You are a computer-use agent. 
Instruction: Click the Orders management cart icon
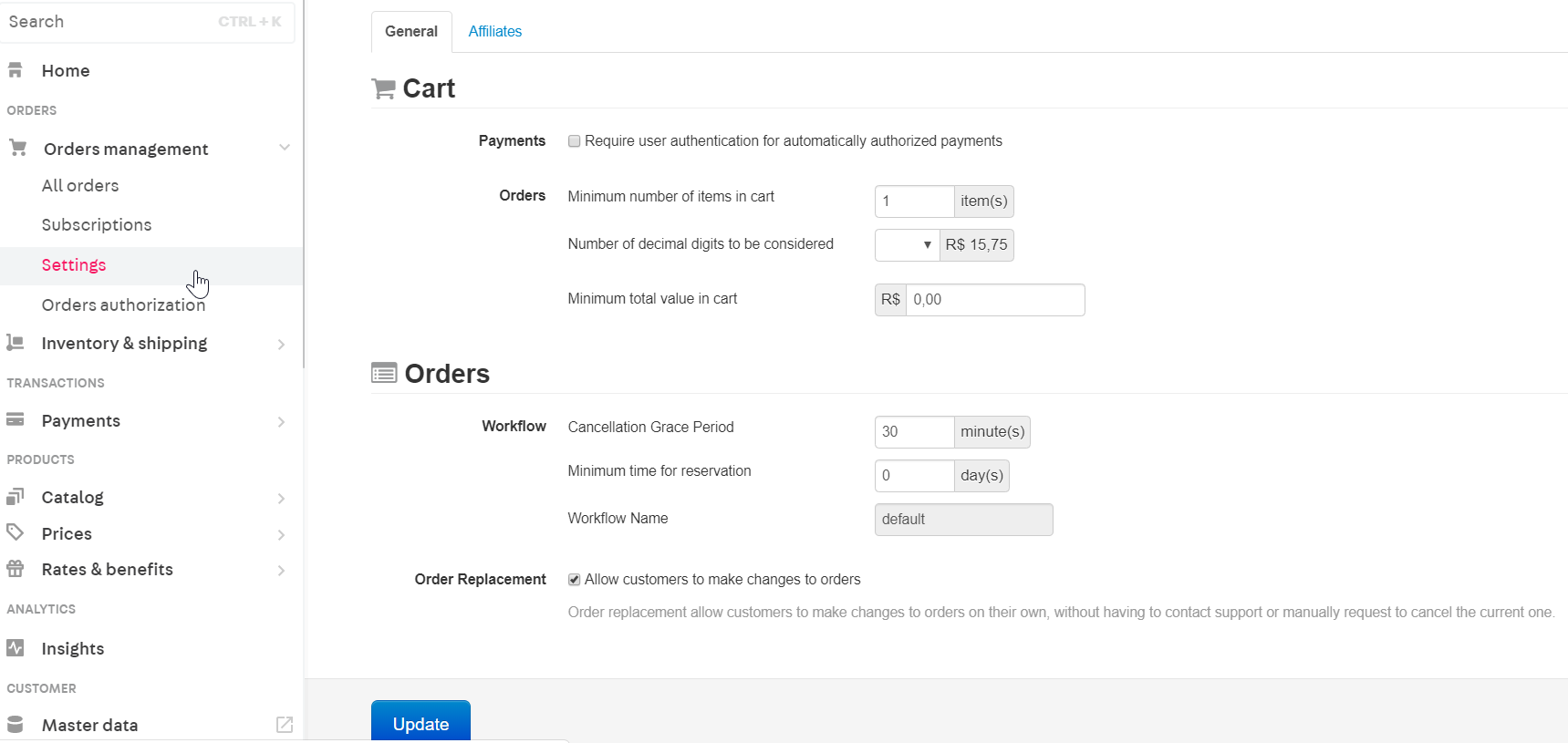pos(17,148)
